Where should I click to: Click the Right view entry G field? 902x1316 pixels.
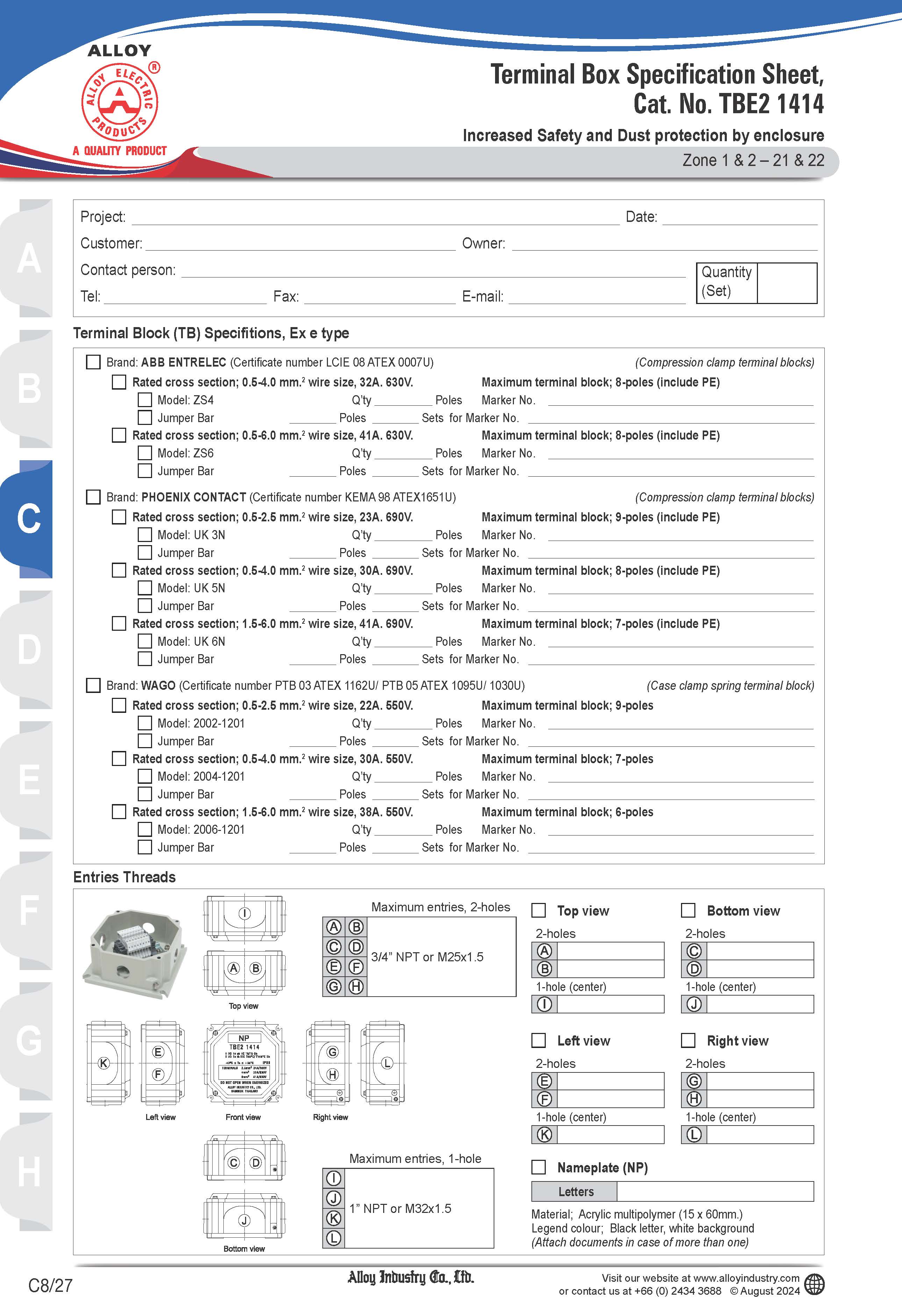point(760,1081)
